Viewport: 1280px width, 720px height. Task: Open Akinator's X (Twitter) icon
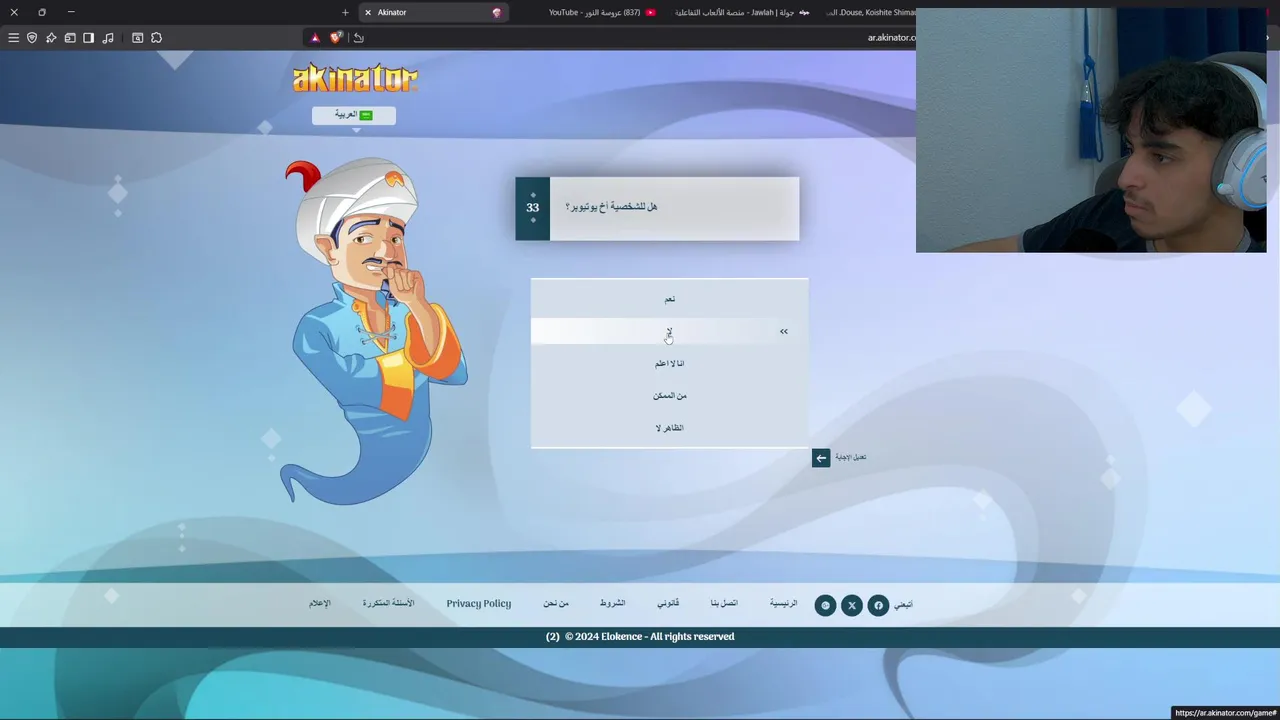852,605
